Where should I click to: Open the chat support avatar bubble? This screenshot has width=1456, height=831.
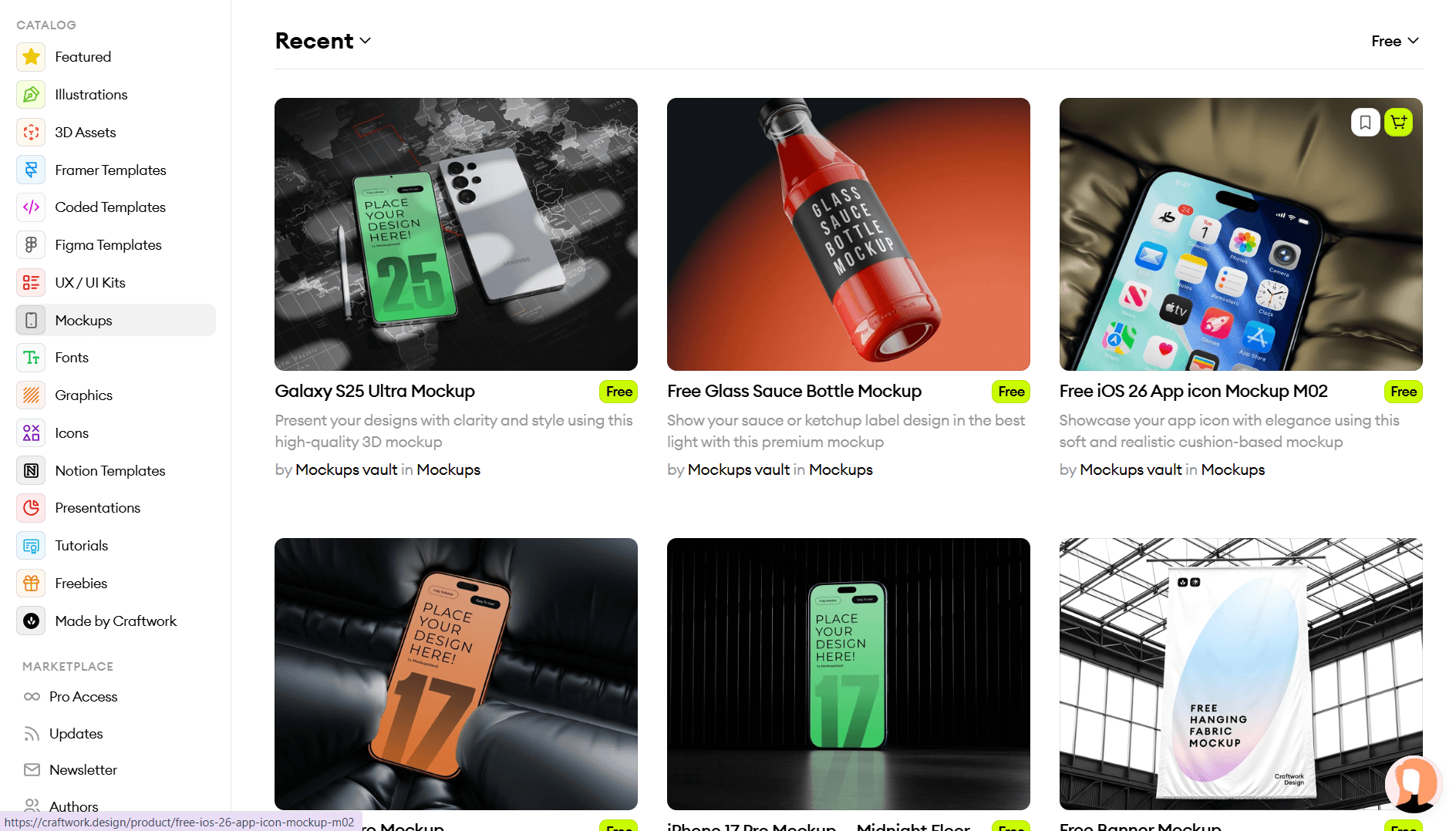1413,784
